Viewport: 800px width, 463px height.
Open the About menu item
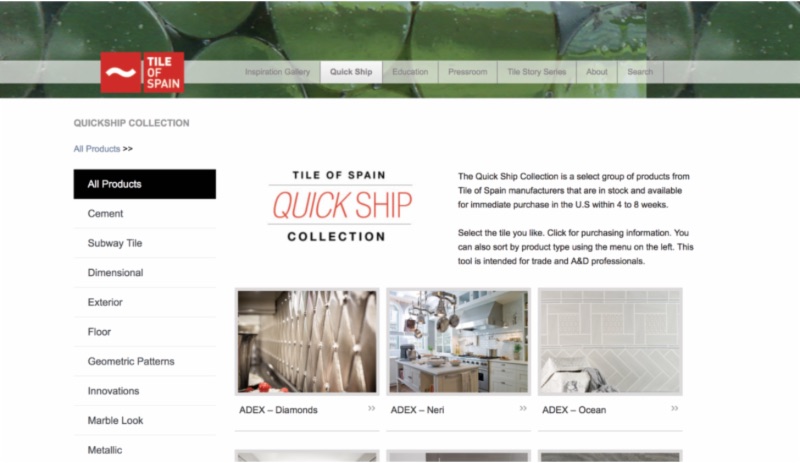[x=596, y=72]
